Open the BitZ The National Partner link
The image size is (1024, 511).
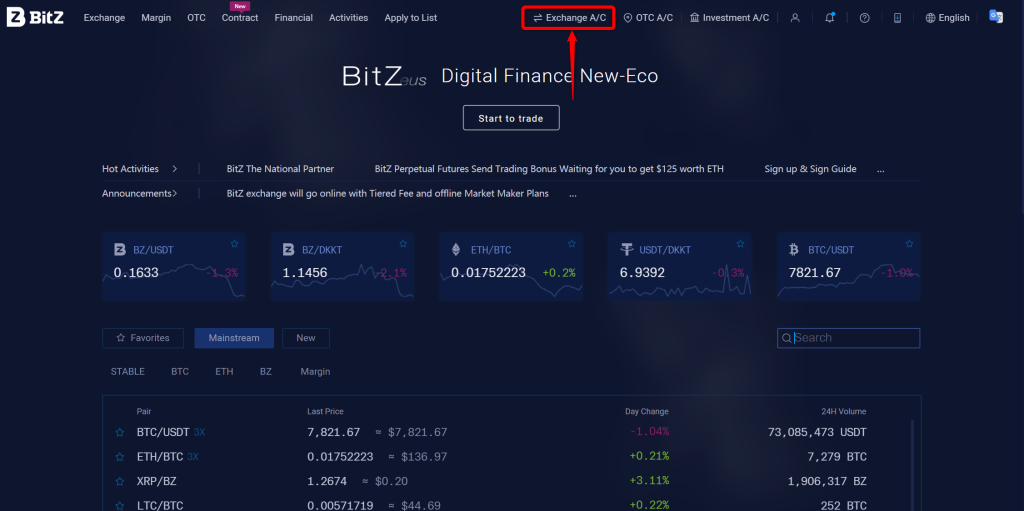(280, 169)
